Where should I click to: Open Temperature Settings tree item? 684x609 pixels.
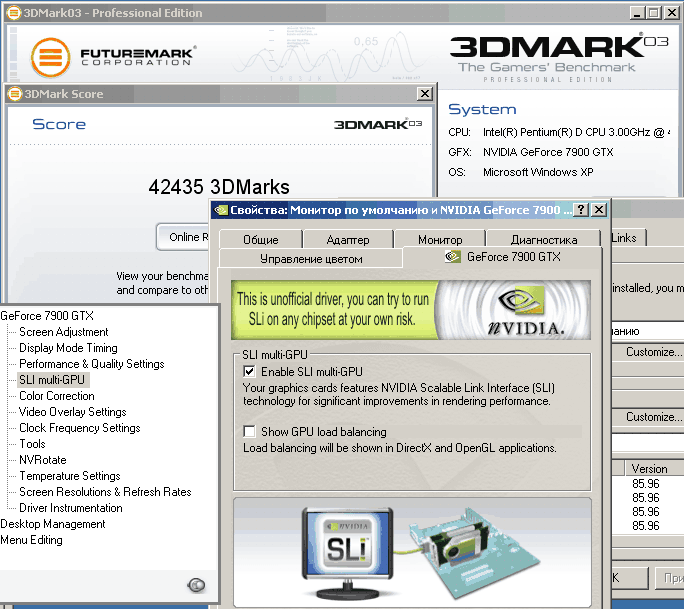pos(70,476)
